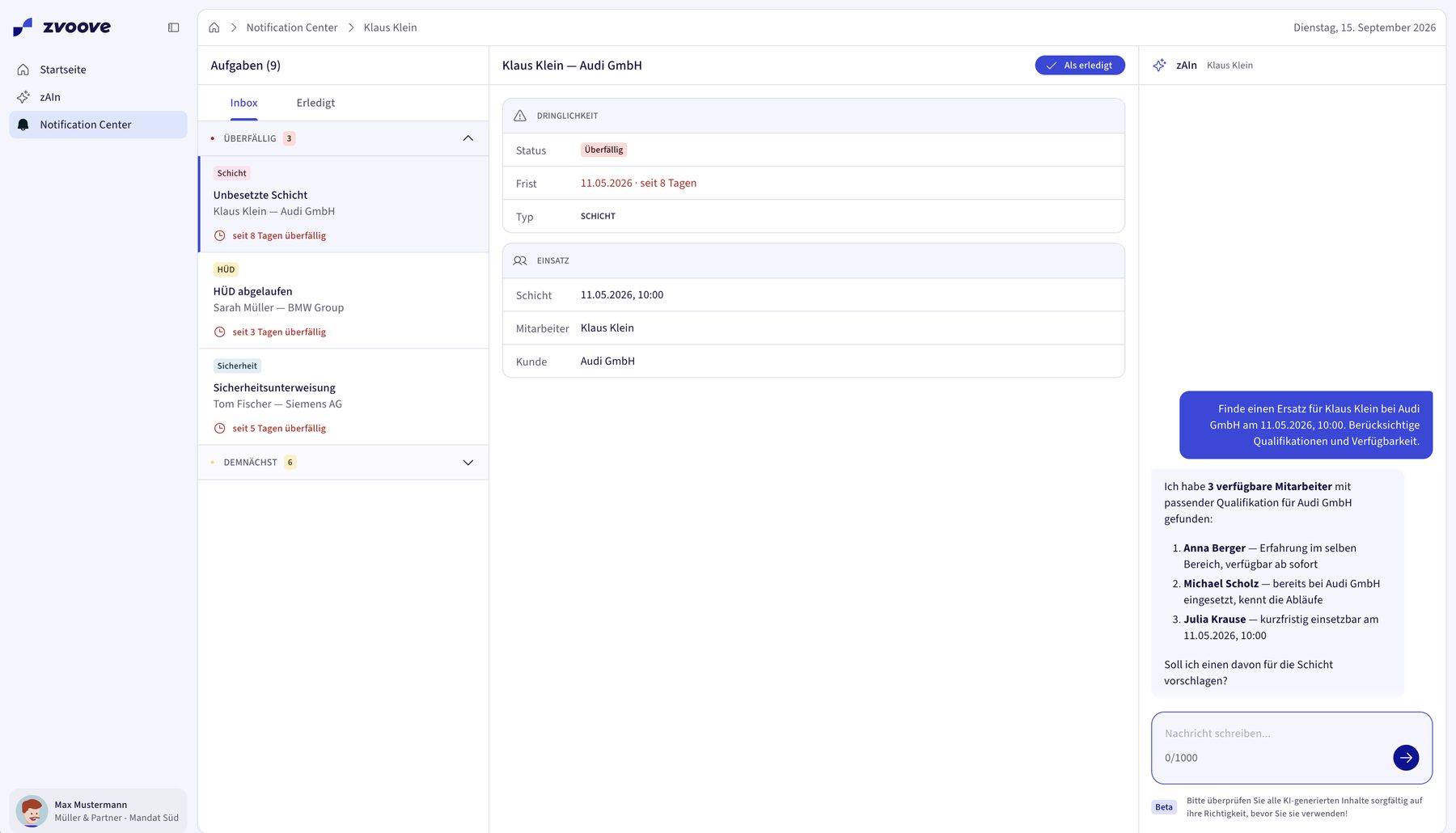Open Max Mustermann user profile
The height and width of the screenshot is (833, 1456).
click(x=98, y=811)
